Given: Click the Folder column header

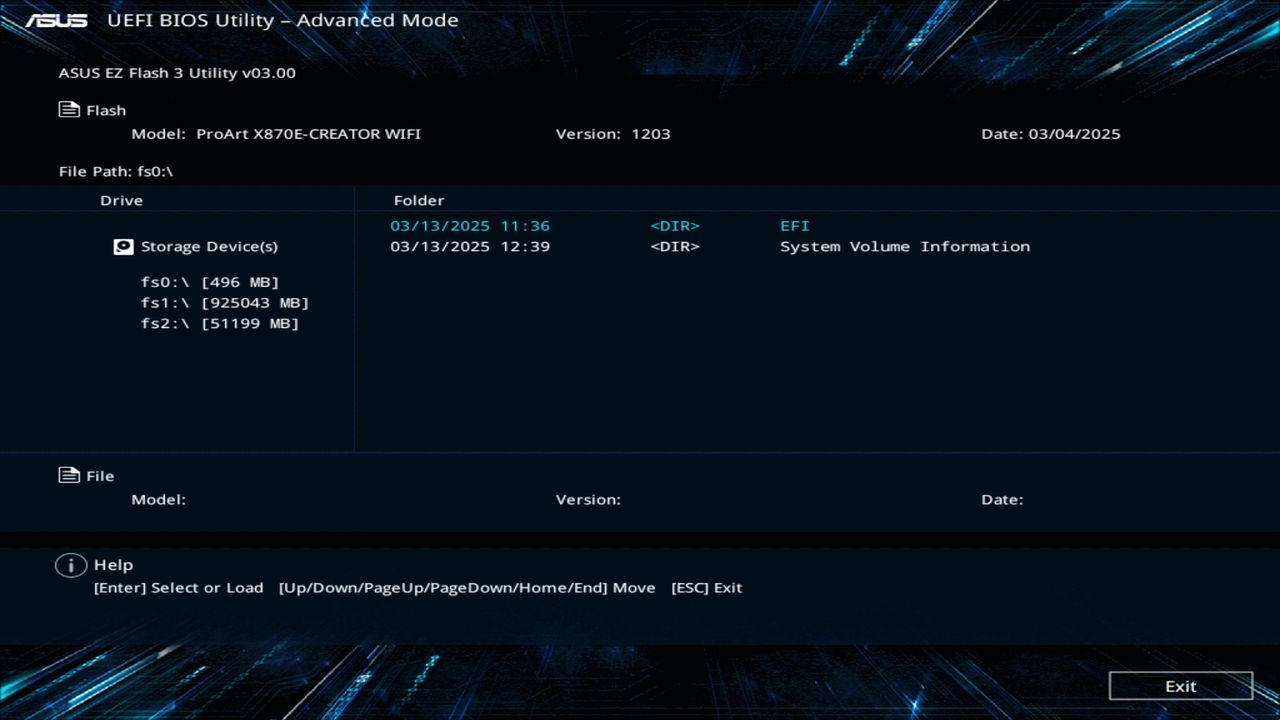Looking at the screenshot, I should pos(419,200).
